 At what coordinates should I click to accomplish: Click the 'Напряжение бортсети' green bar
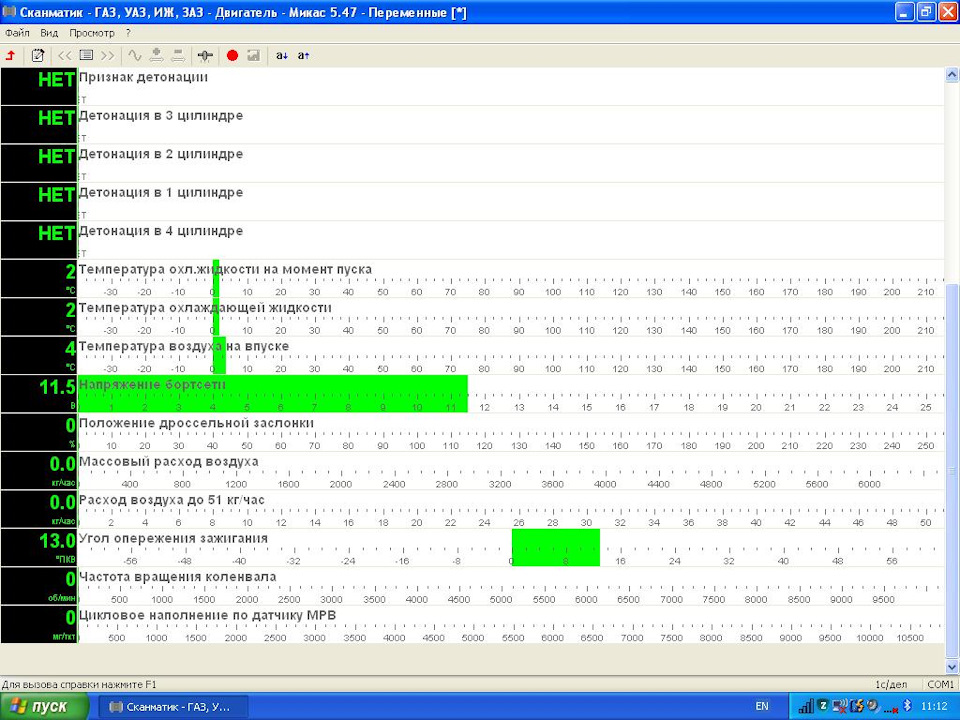(273, 394)
